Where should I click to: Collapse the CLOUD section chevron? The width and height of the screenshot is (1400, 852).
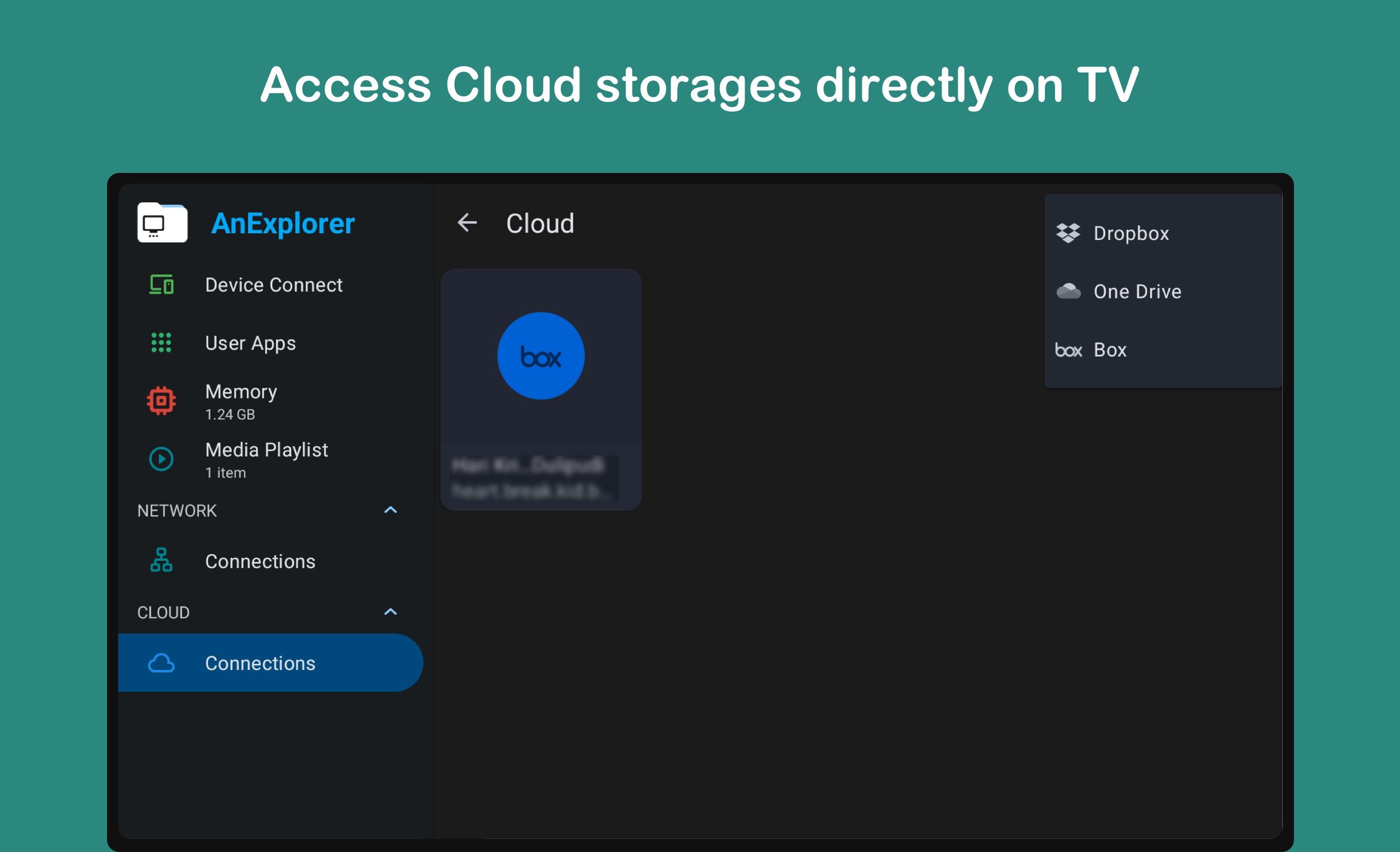(391, 612)
